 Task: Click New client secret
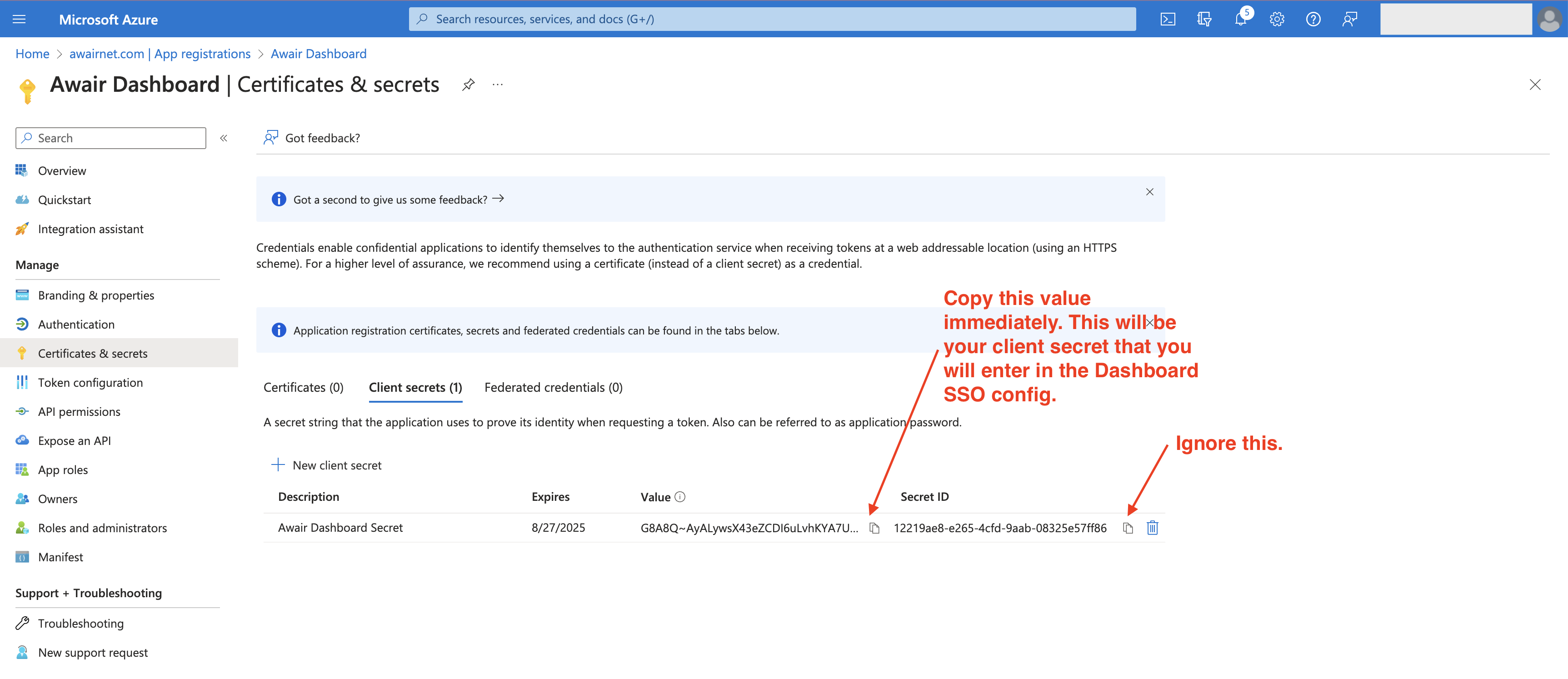tap(326, 465)
